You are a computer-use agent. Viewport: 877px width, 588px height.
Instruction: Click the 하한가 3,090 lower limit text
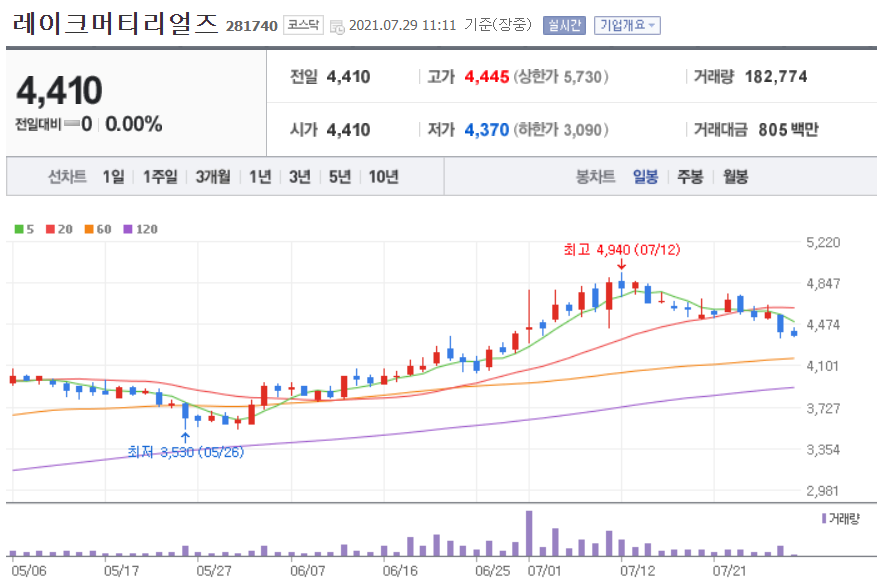pyautogui.click(x=561, y=130)
